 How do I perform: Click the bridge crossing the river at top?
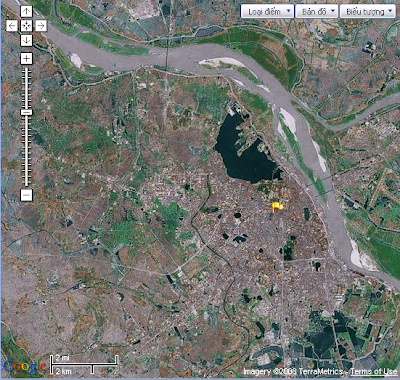pos(167,57)
